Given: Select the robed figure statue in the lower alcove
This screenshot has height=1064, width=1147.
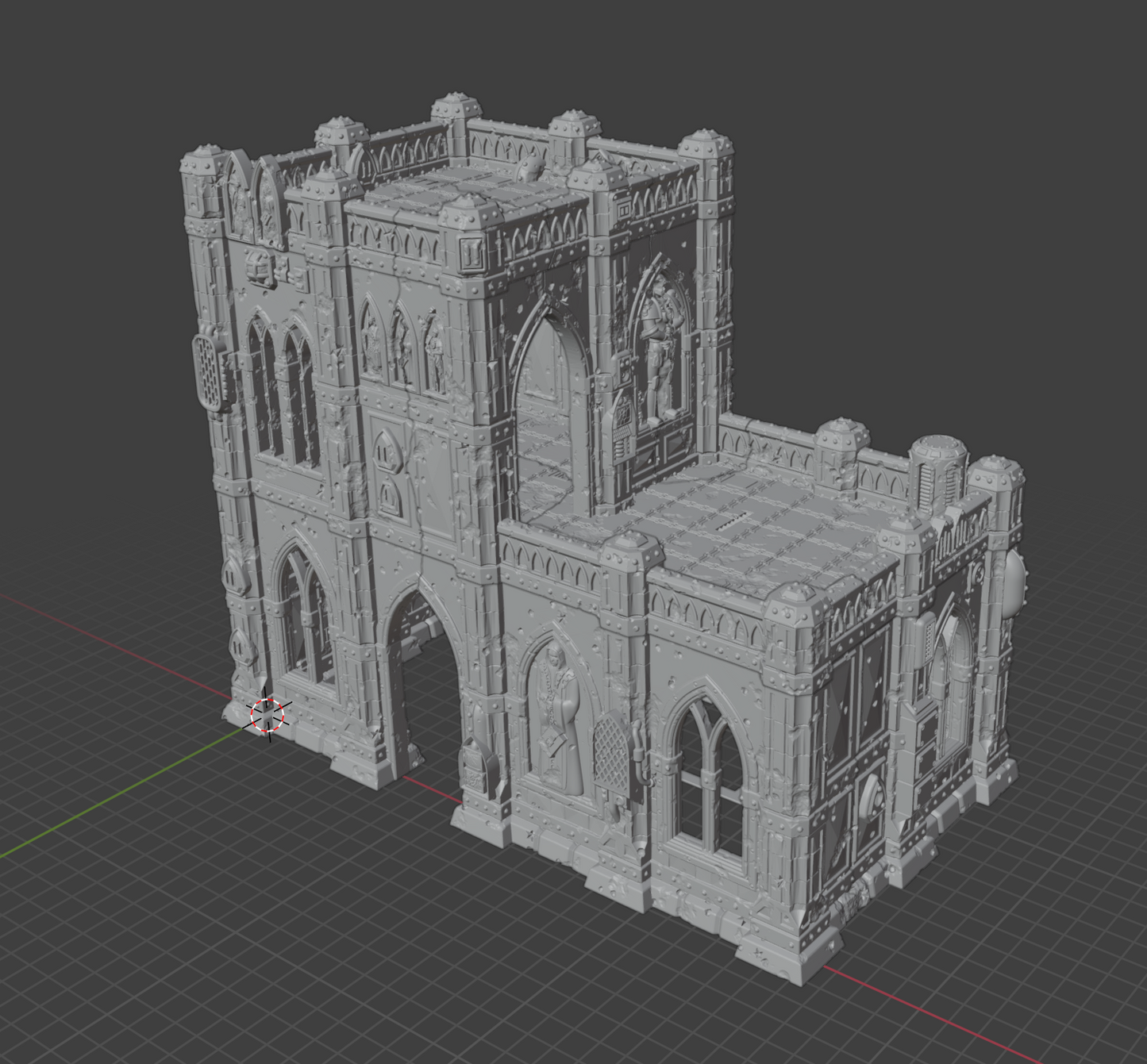Looking at the screenshot, I should click(557, 720).
